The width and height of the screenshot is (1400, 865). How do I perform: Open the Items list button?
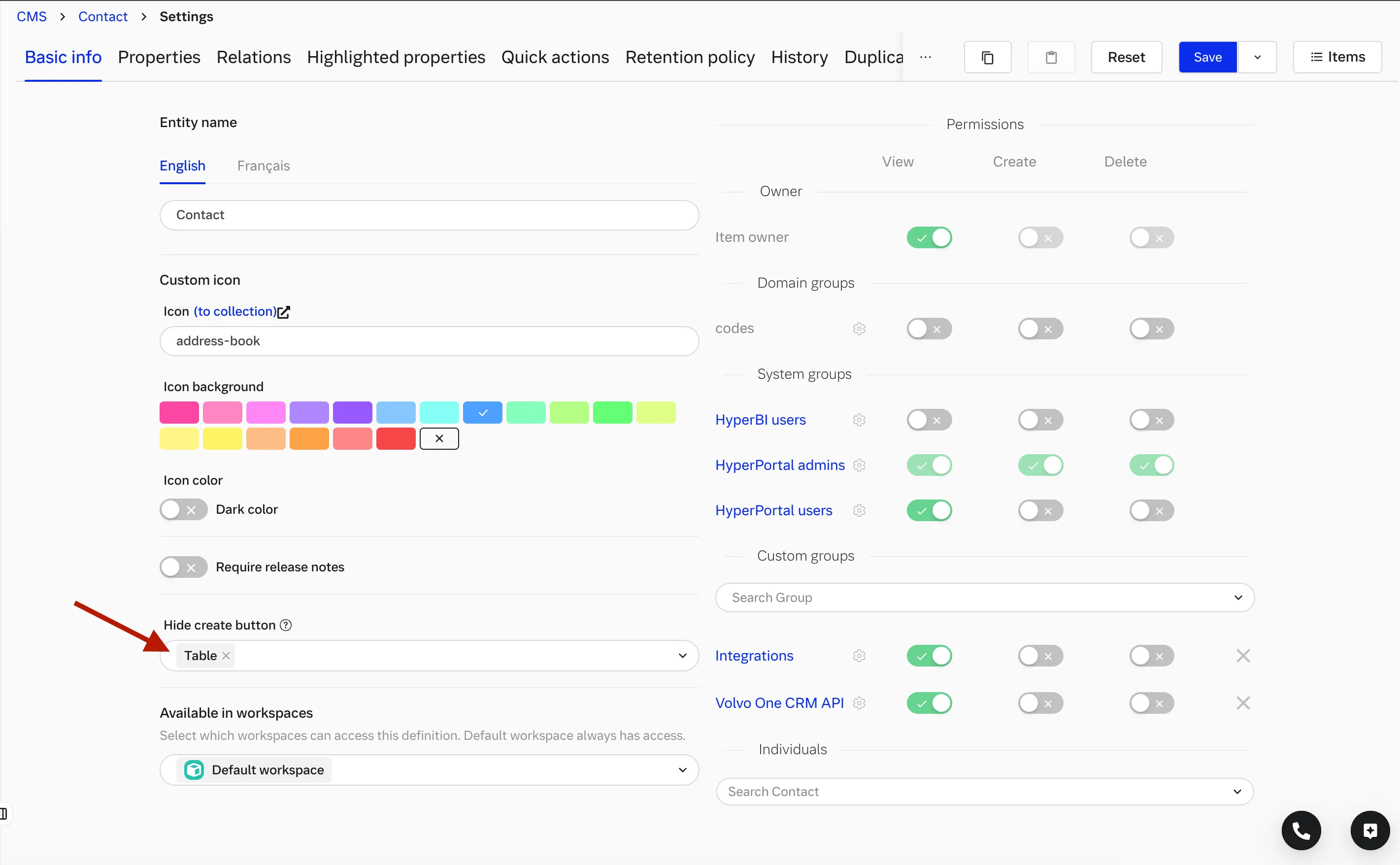click(1337, 57)
